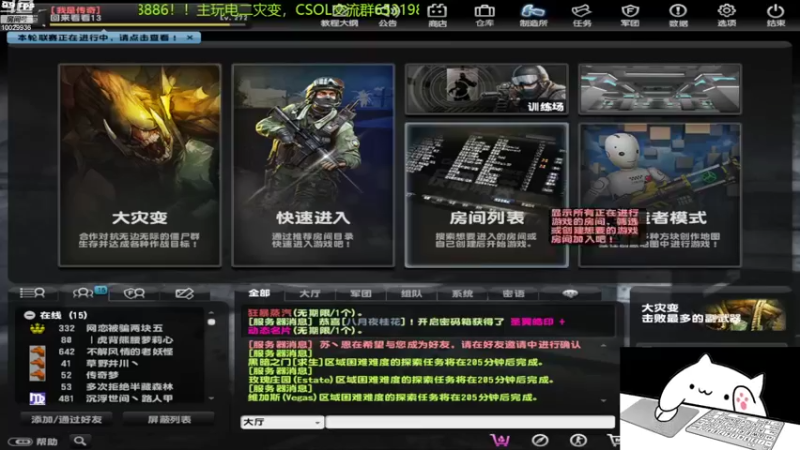Open the 任务 missions icon
The width and height of the screenshot is (800, 450).
pyautogui.click(x=582, y=15)
